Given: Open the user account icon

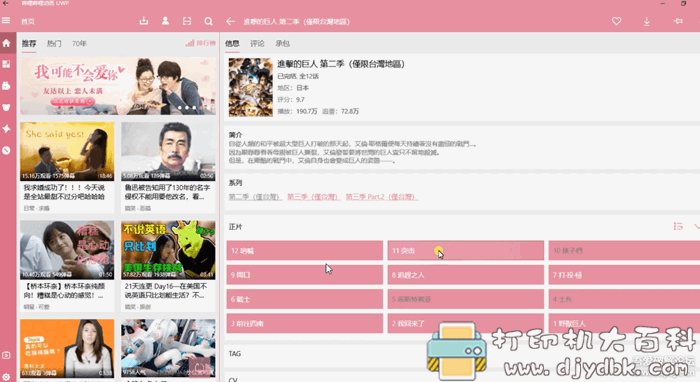Looking at the screenshot, I should (165, 21).
